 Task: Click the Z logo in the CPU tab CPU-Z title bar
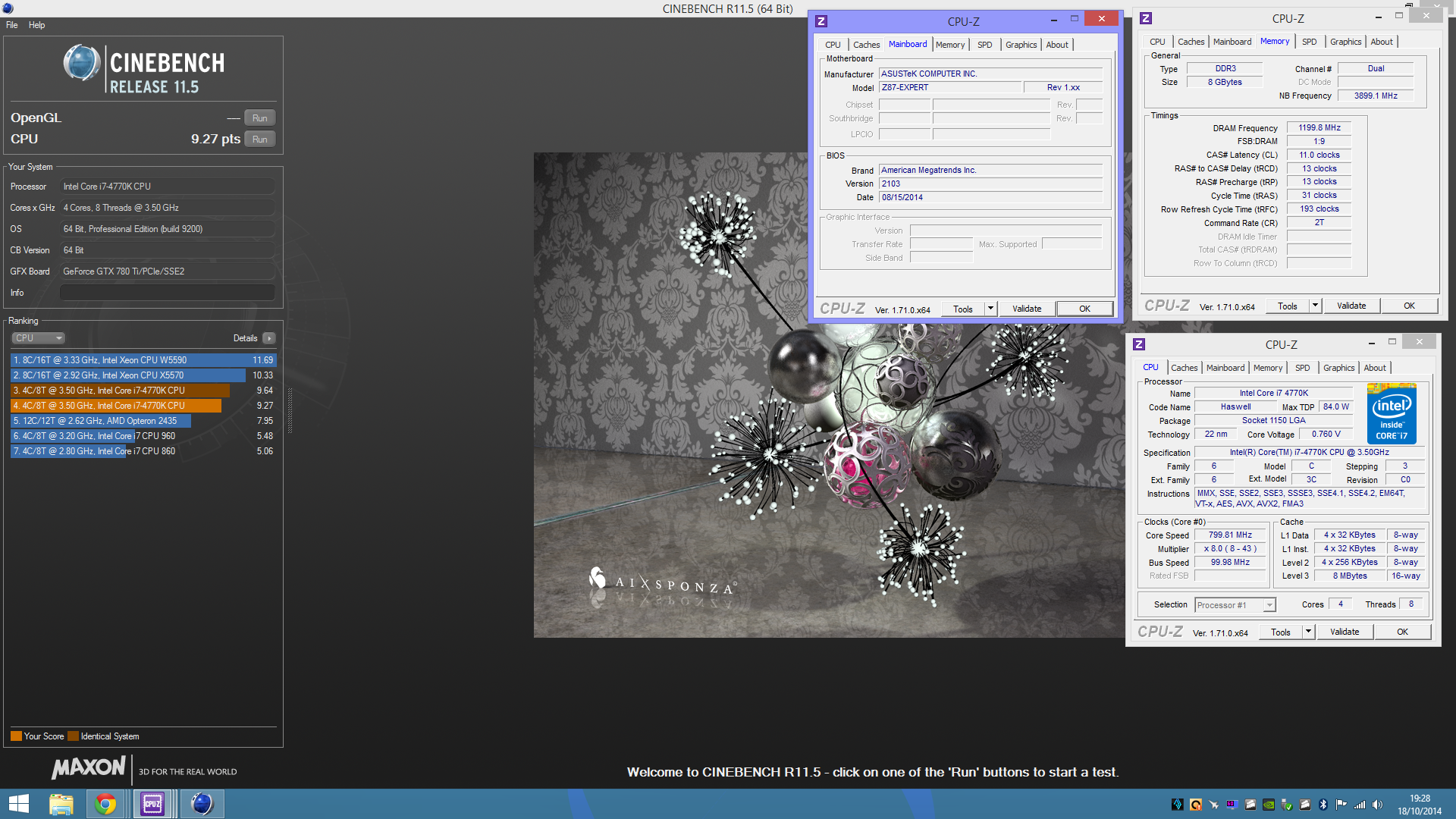[x=1139, y=344]
